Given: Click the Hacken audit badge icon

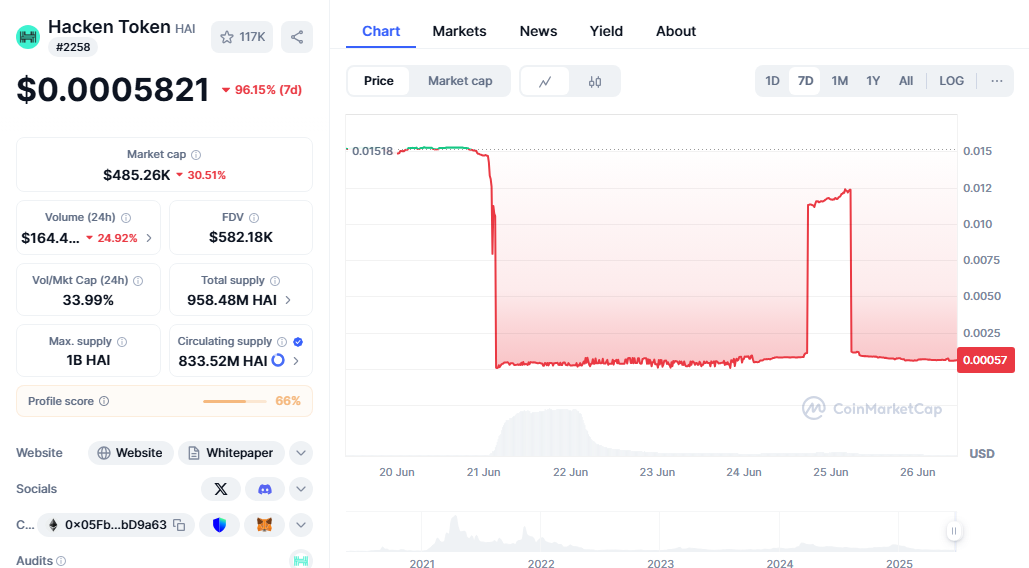Looking at the screenshot, I should point(301,560).
